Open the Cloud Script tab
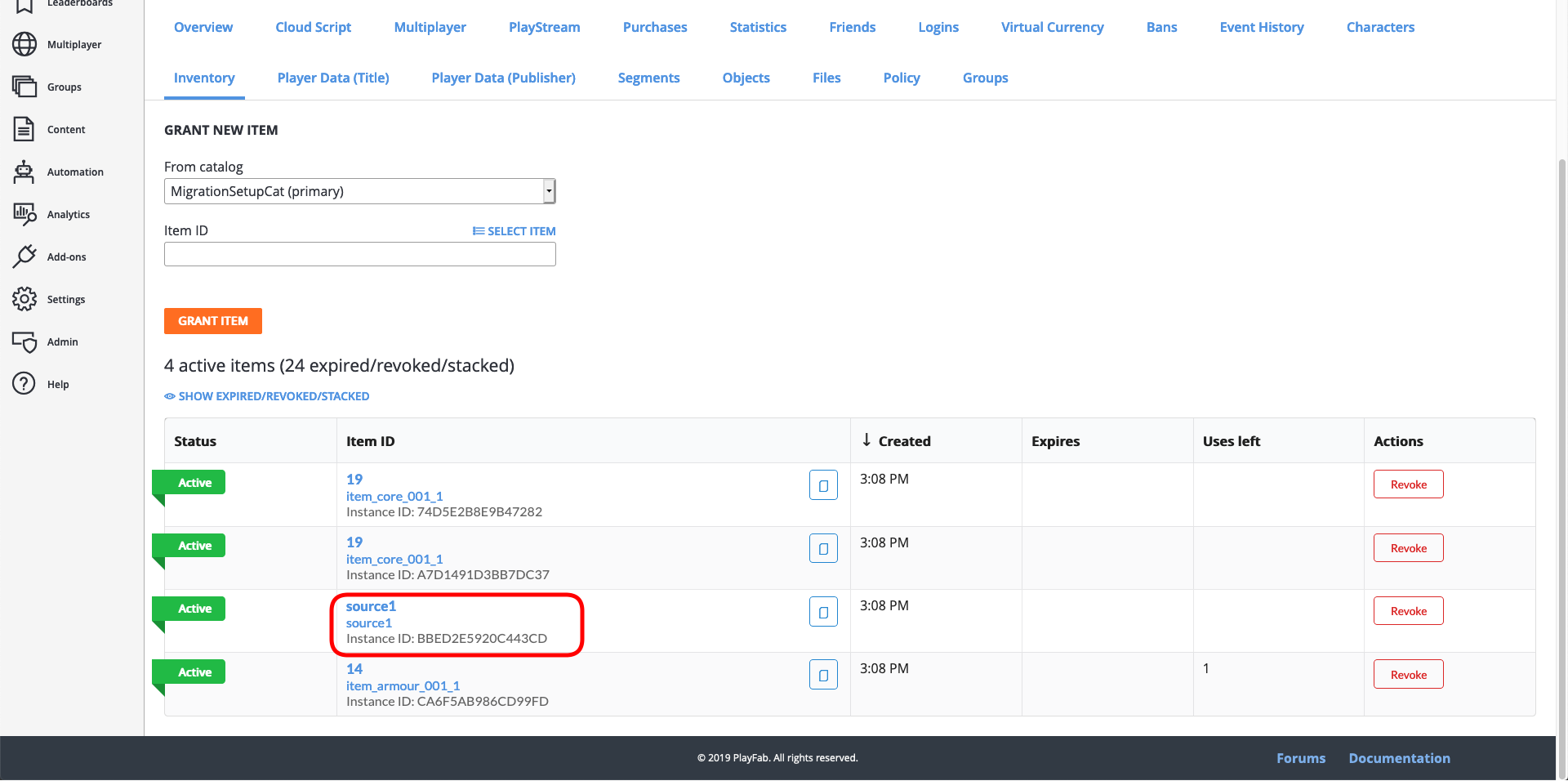 (x=314, y=27)
